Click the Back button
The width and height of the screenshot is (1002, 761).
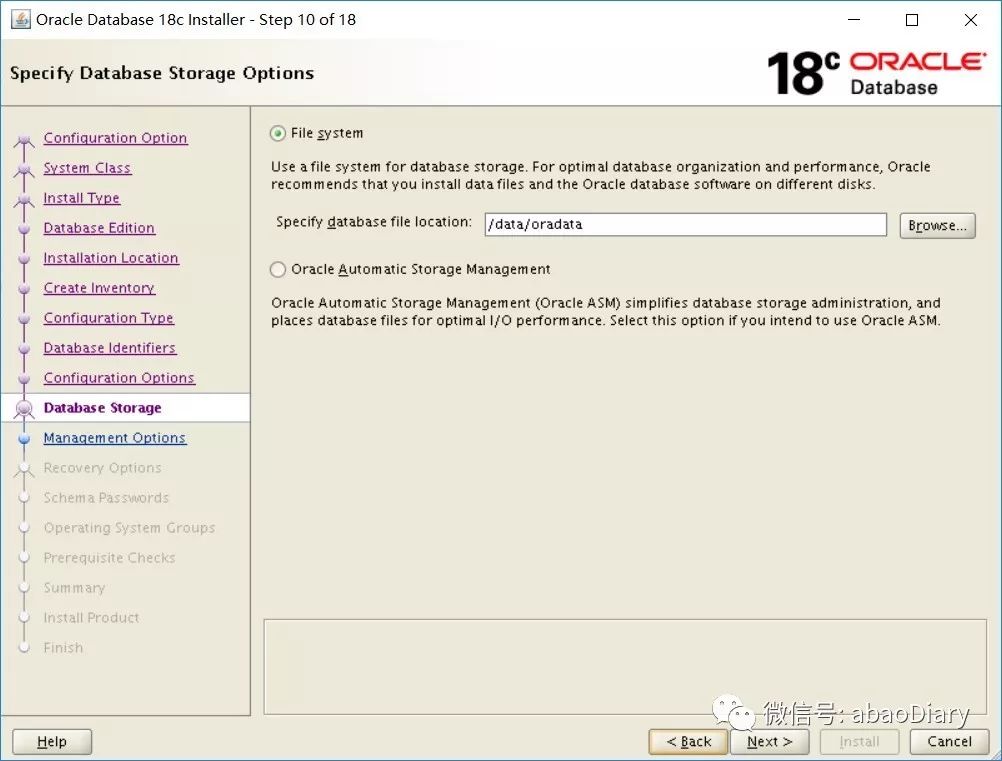coord(688,742)
